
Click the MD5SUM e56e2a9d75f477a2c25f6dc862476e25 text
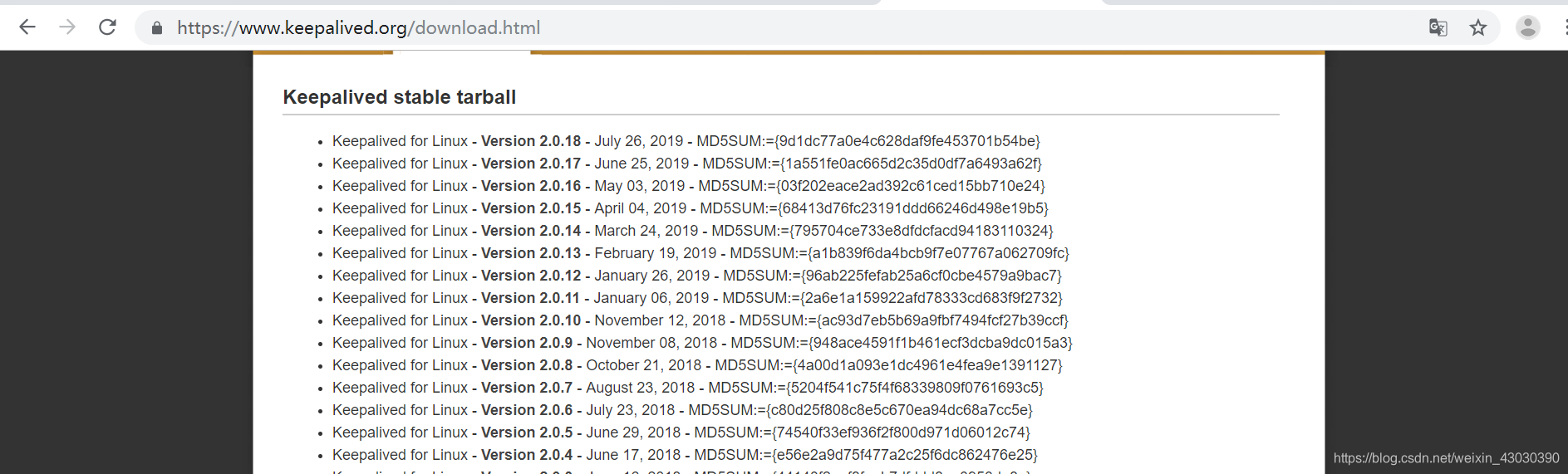[x=866, y=455]
